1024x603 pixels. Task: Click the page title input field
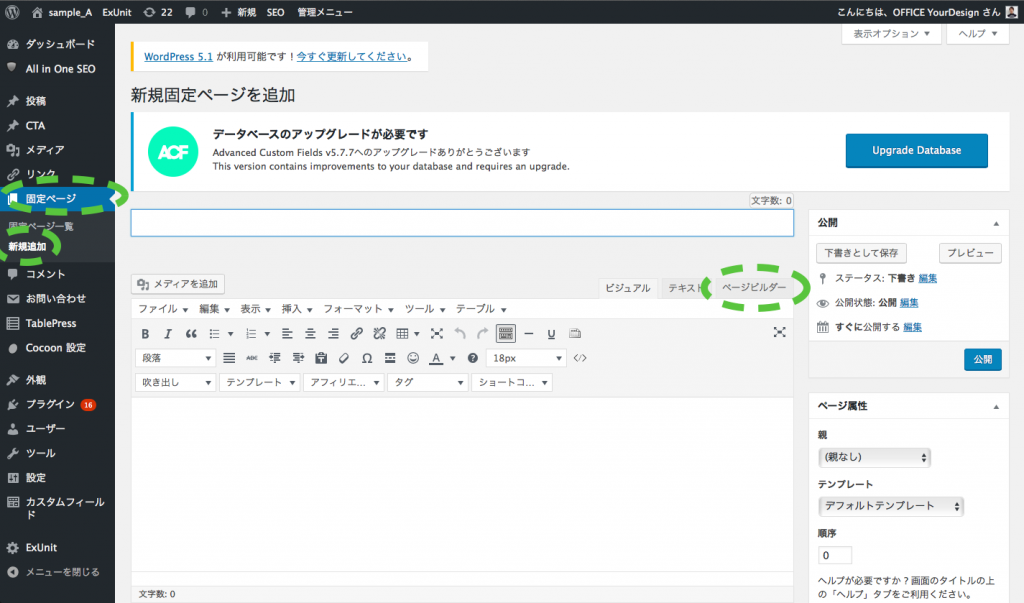(466, 223)
